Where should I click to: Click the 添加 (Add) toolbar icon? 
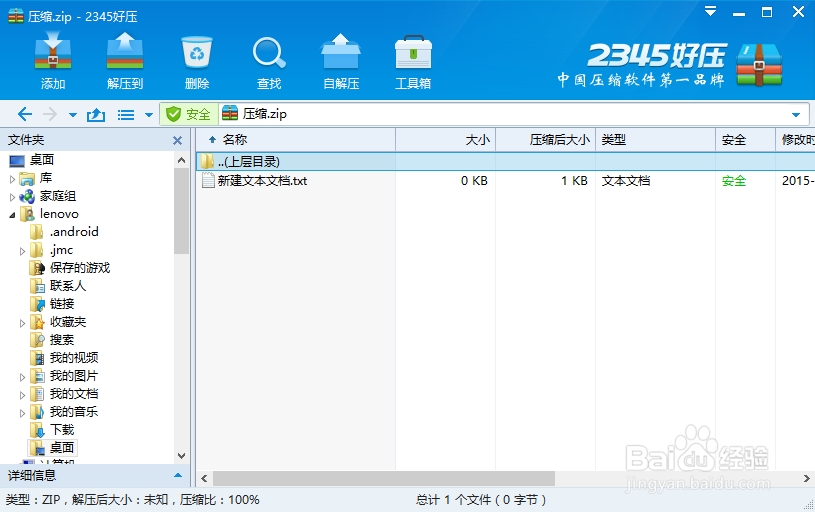(x=52, y=60)
